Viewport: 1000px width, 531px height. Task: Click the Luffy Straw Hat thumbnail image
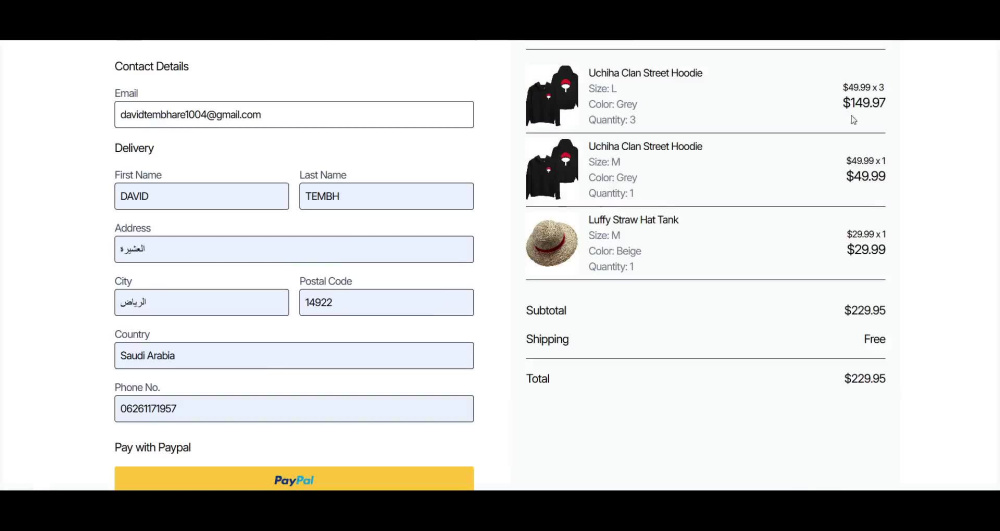pyautogui.click(x=552, y=243)
